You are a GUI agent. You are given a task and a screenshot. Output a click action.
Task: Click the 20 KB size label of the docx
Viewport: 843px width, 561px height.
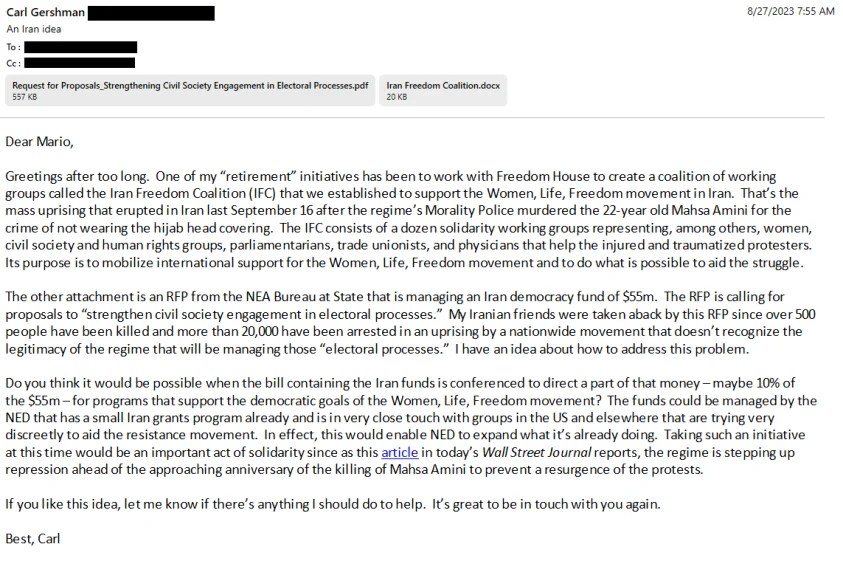tap(397, 96)
